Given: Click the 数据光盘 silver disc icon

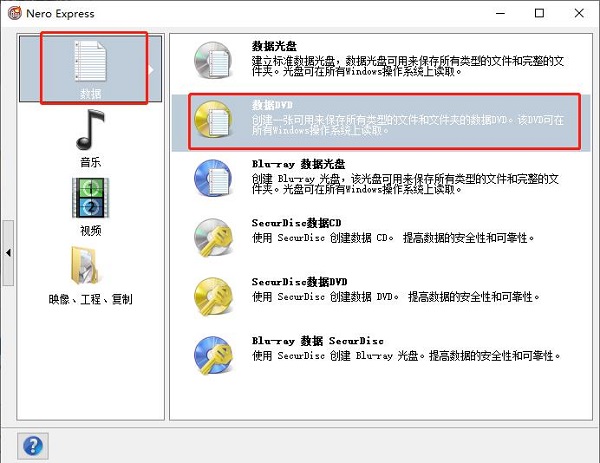Looking at the screenshot, I should click(213, 60).
